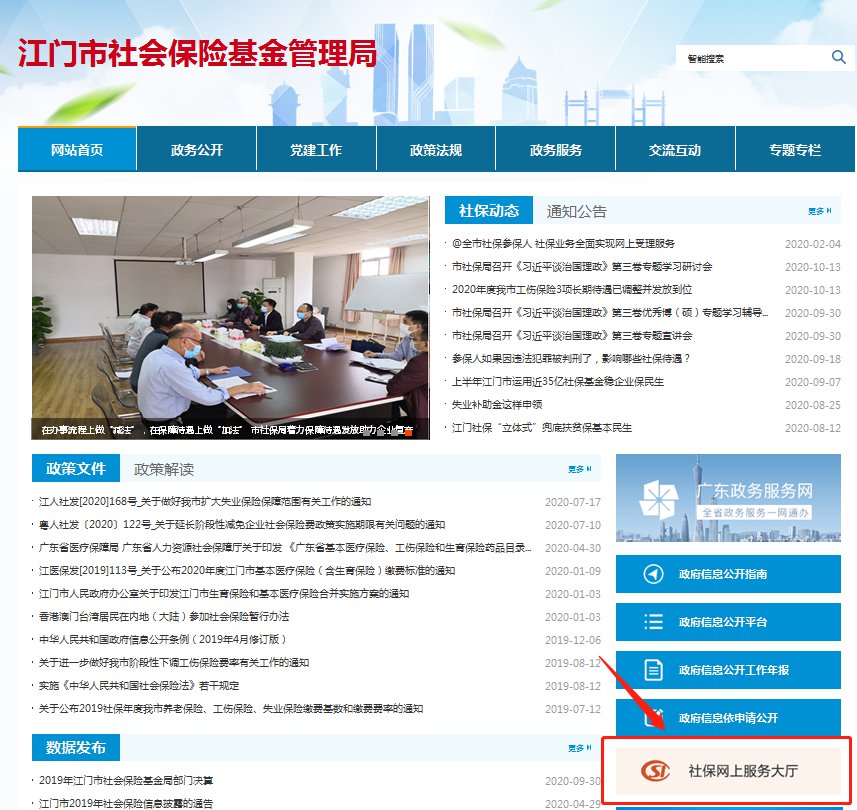Click the list icon beside 政府信息公开平台
The image size is (857, 810).
[653, 621]
